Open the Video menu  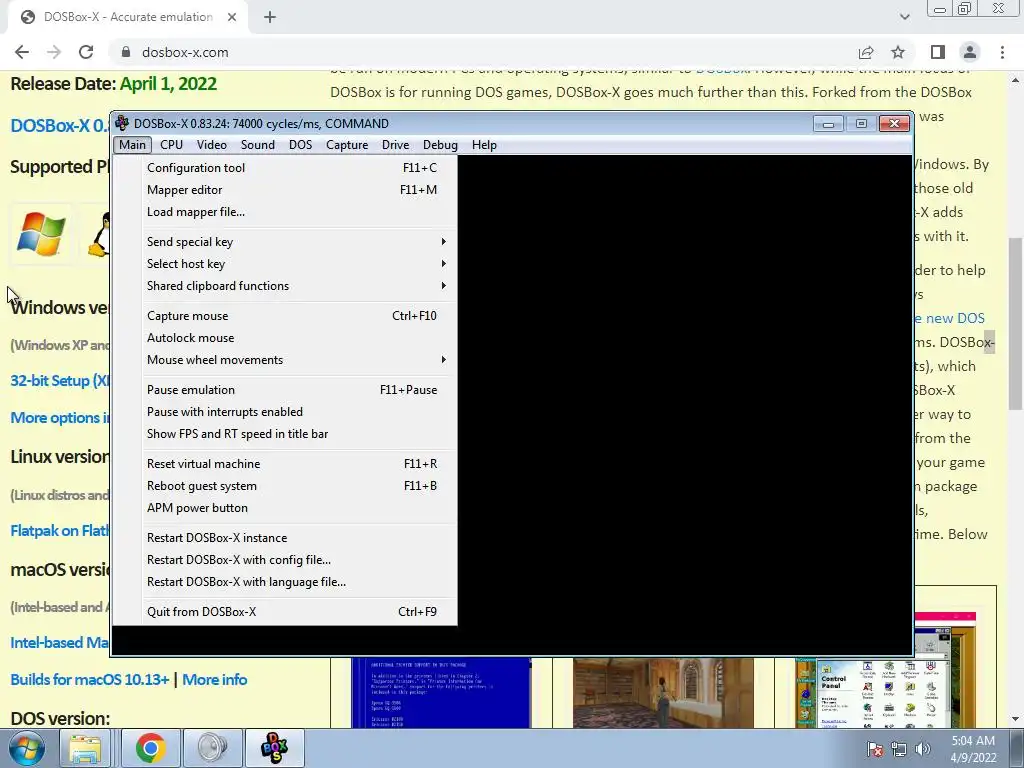(x=212, y=145)
